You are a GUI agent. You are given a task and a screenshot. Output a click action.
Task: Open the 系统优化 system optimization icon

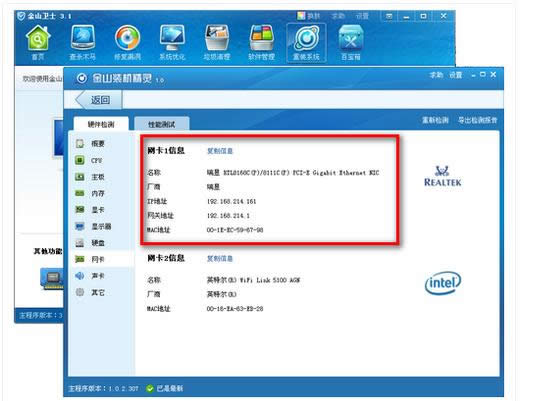pos(172,43)
